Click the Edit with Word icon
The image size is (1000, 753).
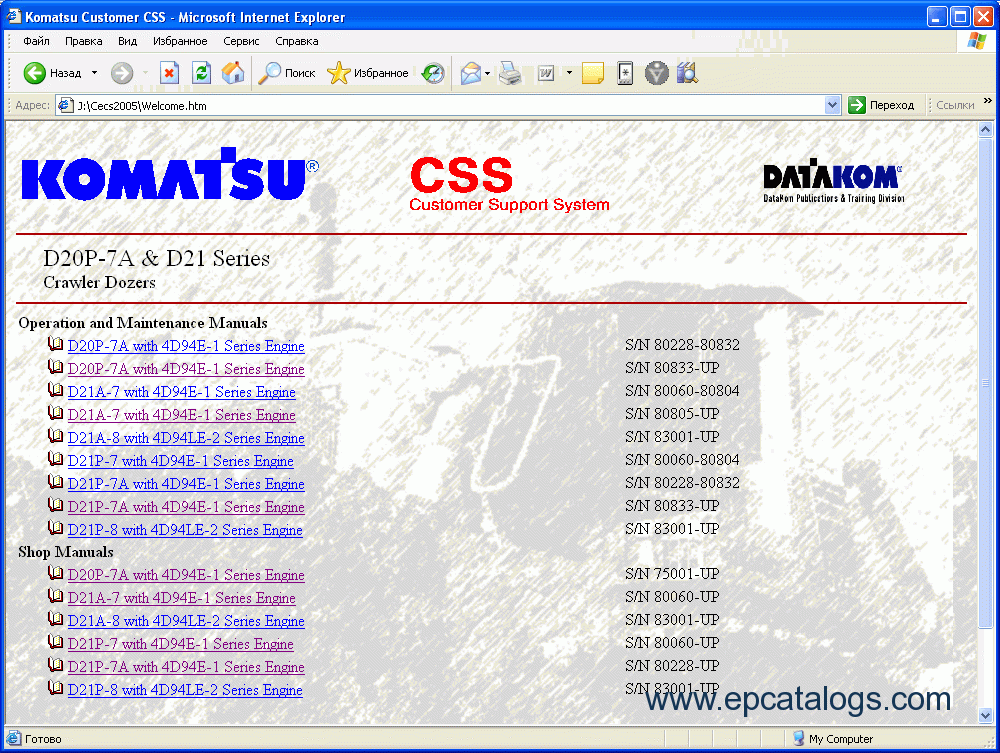[x=546, y=73]
